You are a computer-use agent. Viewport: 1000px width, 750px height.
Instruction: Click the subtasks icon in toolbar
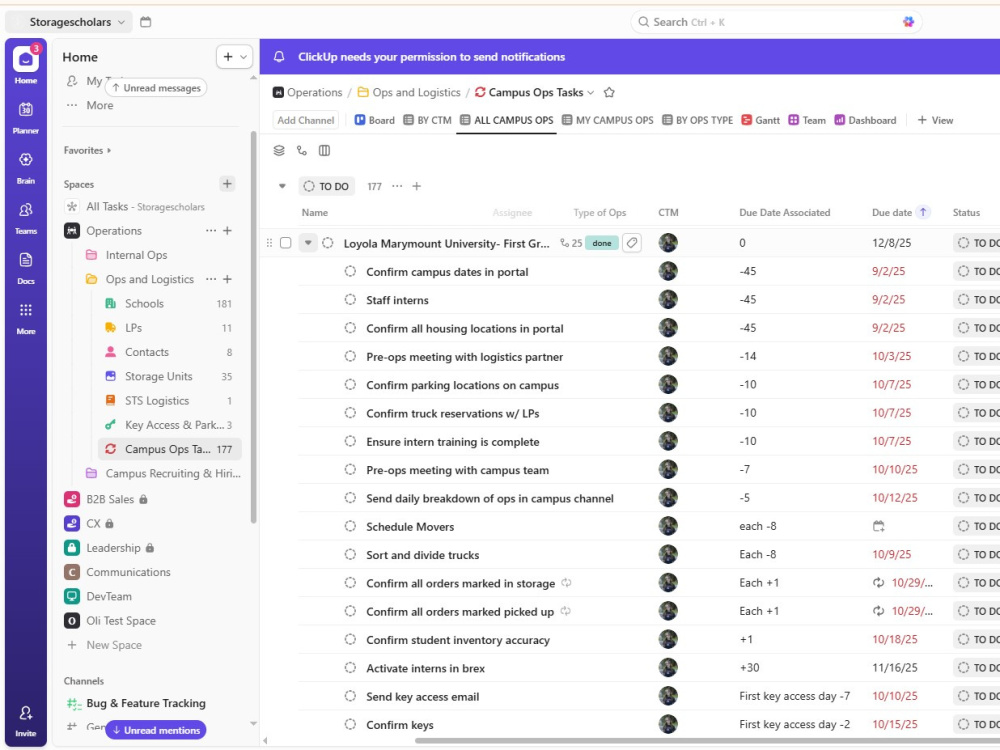[302, 151]
